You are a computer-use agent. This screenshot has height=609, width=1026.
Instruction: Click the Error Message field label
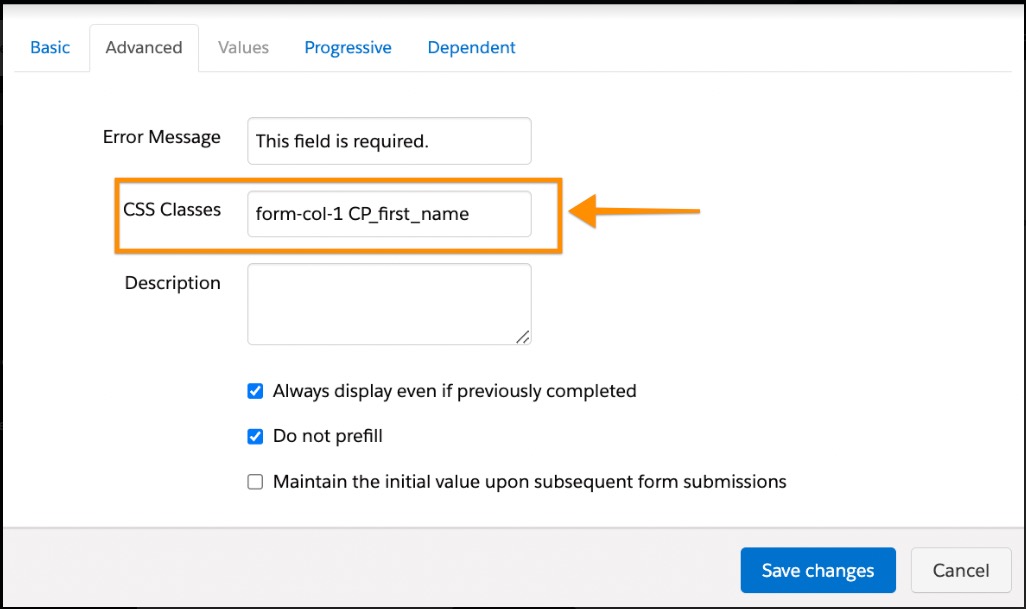point(161,137)
